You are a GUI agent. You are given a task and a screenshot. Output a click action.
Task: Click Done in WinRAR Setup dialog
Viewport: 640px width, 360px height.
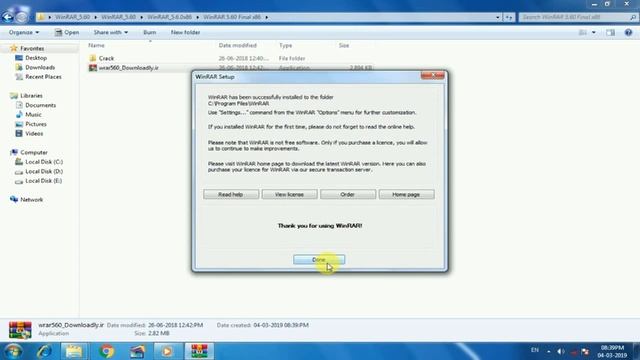319,260
